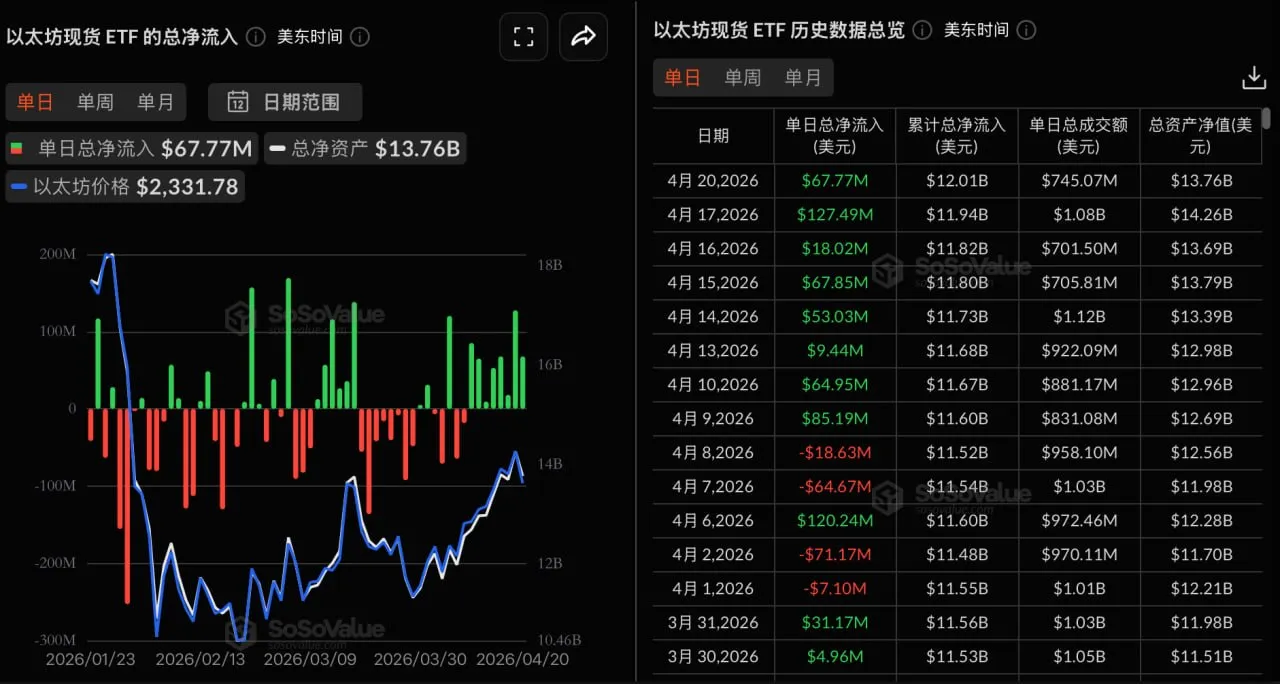Image resolution: width=1280 pixels, height=684 pixels.
Task: Click the $14.26B net asset cell
Action: pyautogui.click(x=1201, y=215)
